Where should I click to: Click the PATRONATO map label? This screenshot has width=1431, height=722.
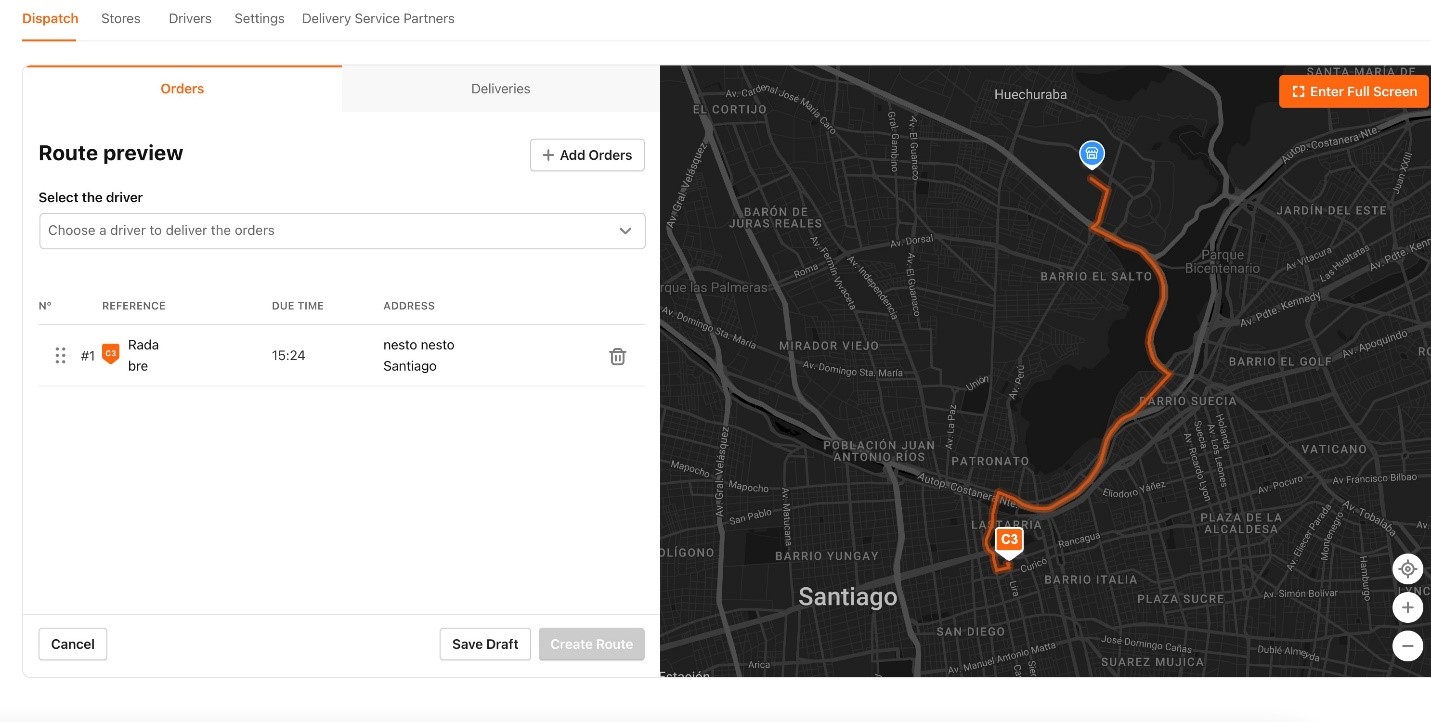(x=989, y=461)
